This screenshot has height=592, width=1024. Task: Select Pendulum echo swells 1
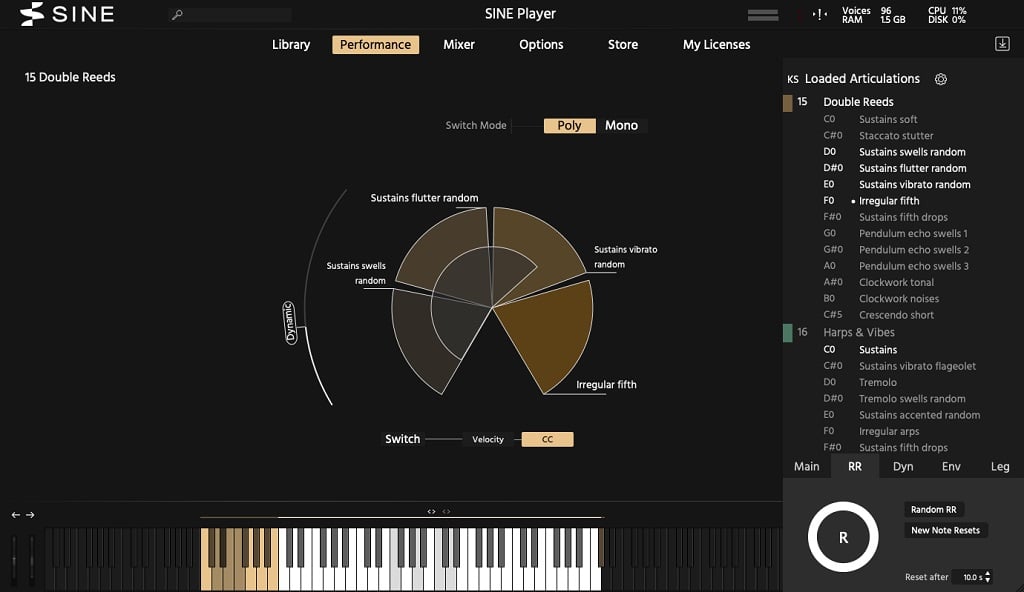tap(913, 234)
